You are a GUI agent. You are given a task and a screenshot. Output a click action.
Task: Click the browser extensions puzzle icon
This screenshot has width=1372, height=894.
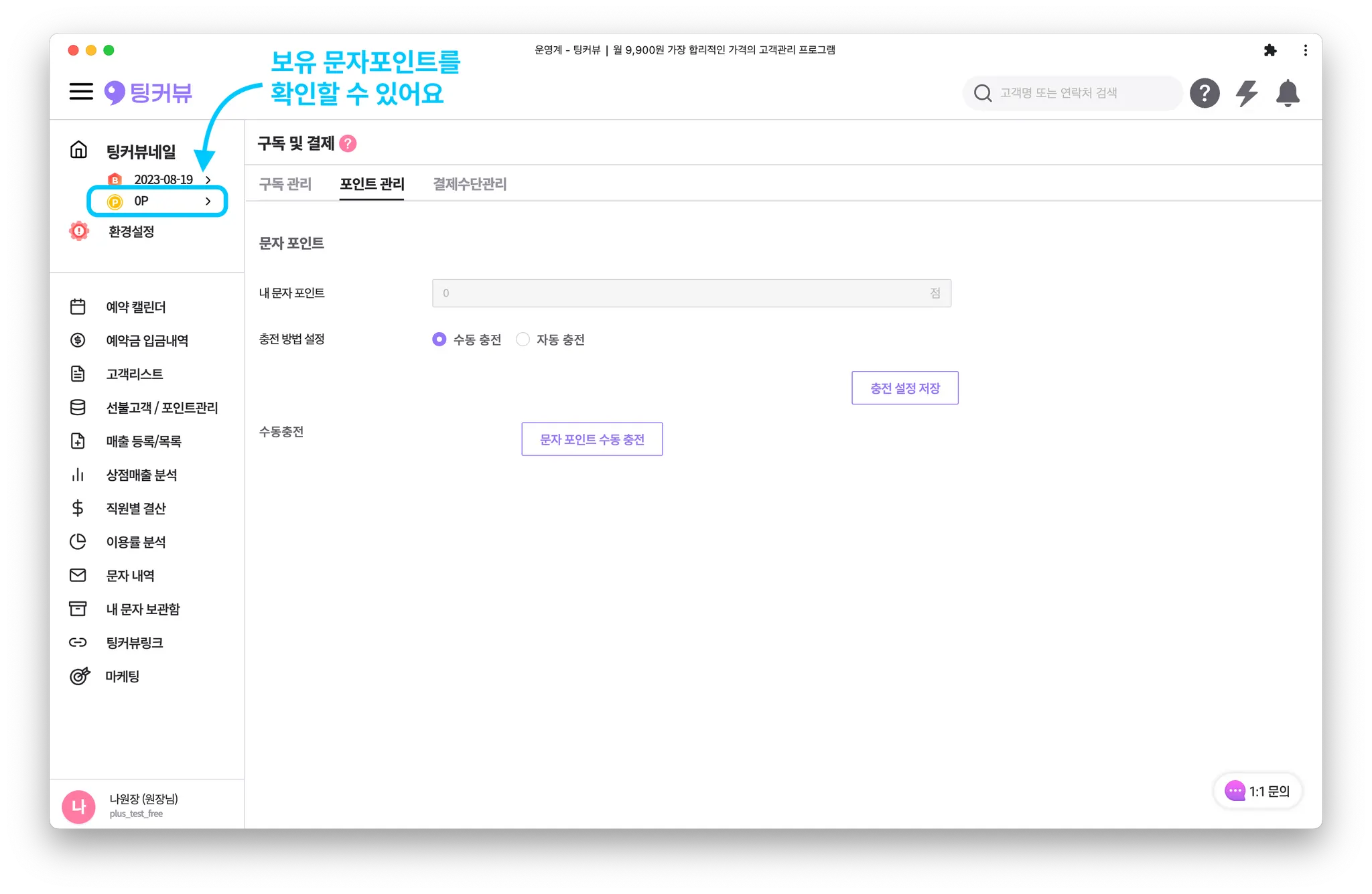point(1270,50)
